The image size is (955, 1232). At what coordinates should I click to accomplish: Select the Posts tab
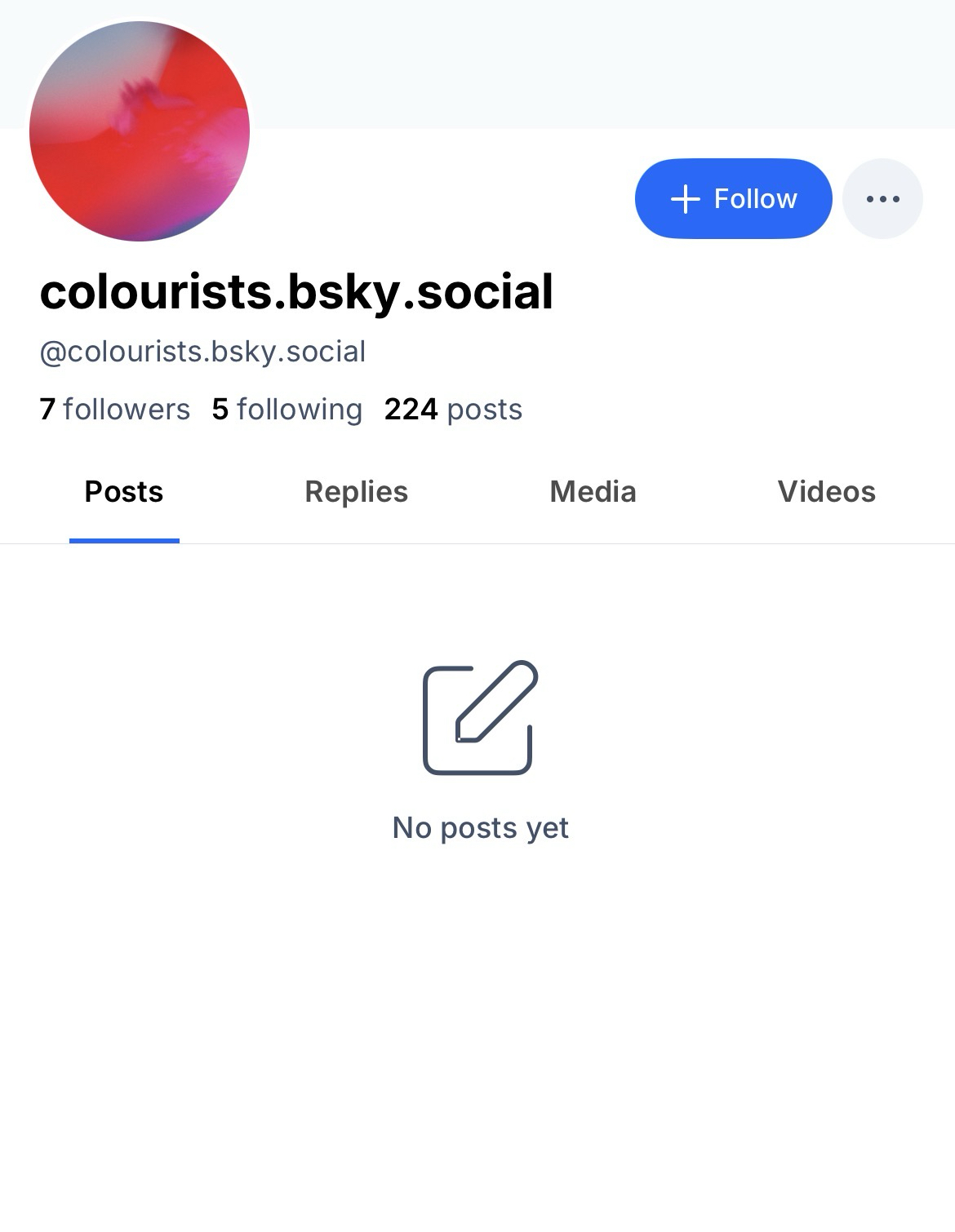pyautogui.click(x=124, y=492)
